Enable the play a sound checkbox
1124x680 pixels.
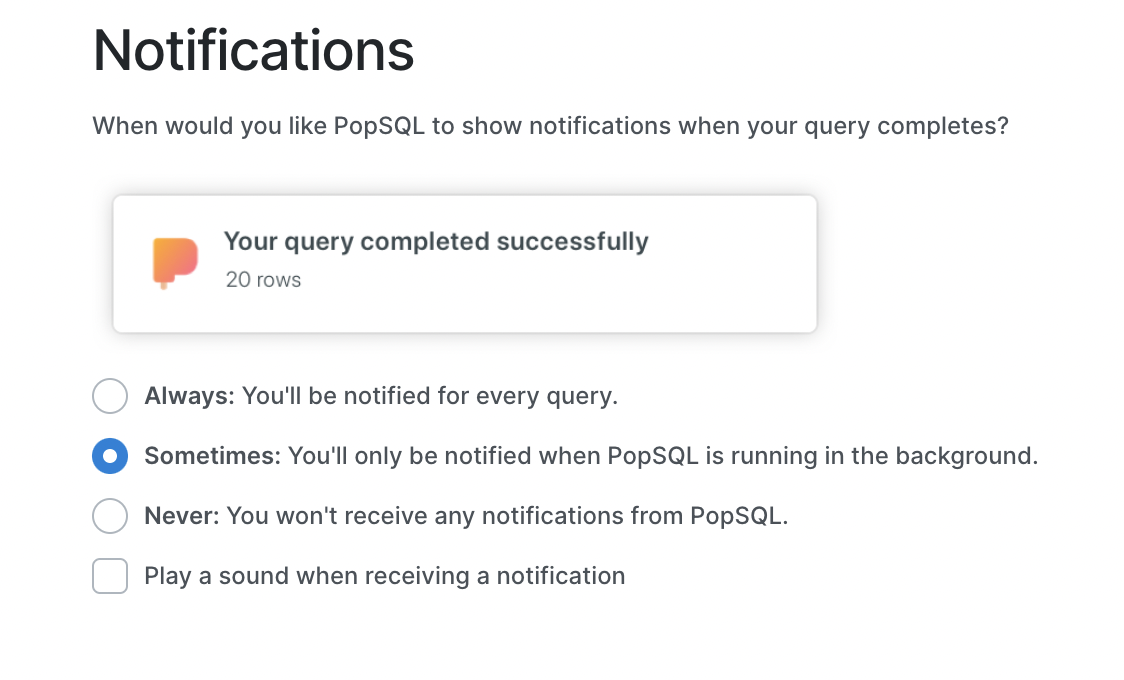[110, 576]
